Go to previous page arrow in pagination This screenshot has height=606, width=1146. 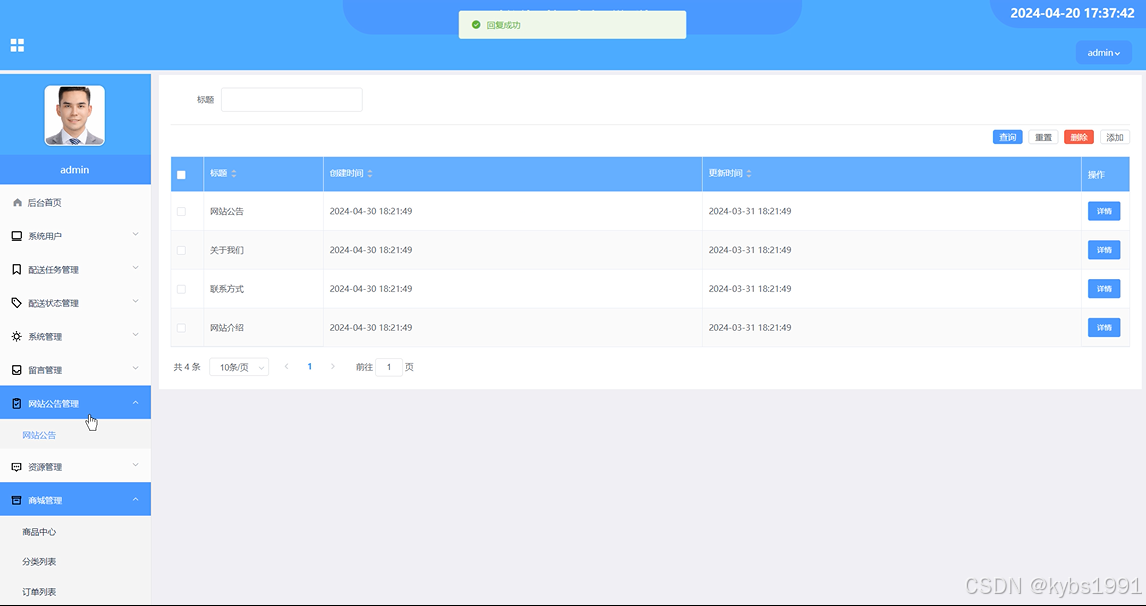point(286,366)
